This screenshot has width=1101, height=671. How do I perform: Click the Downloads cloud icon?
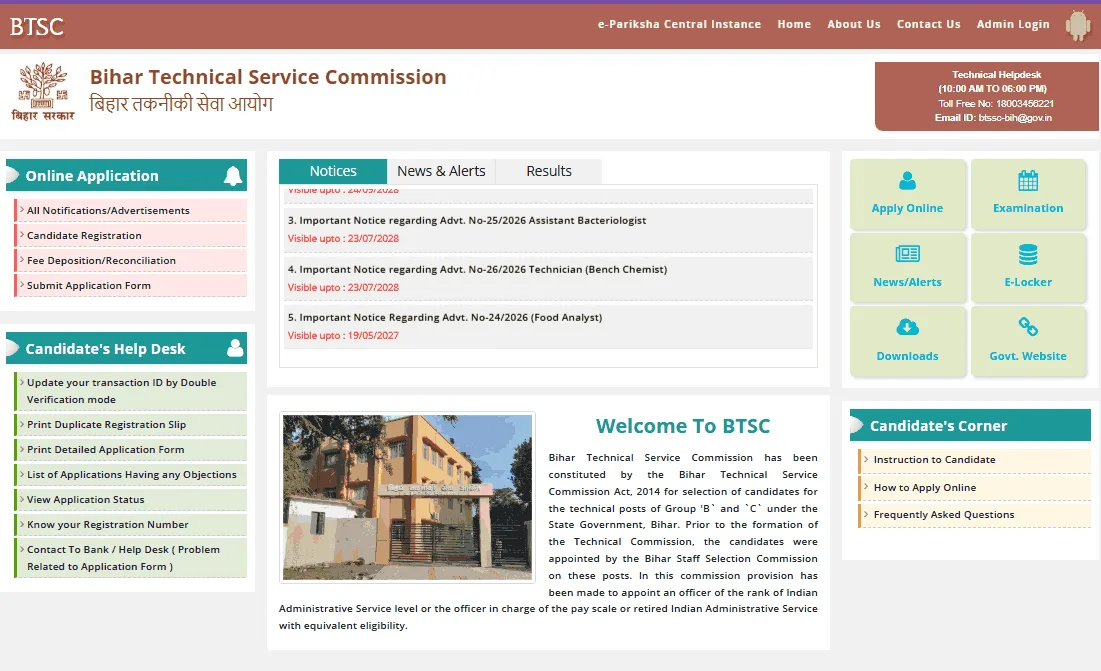tap(907, 327)
